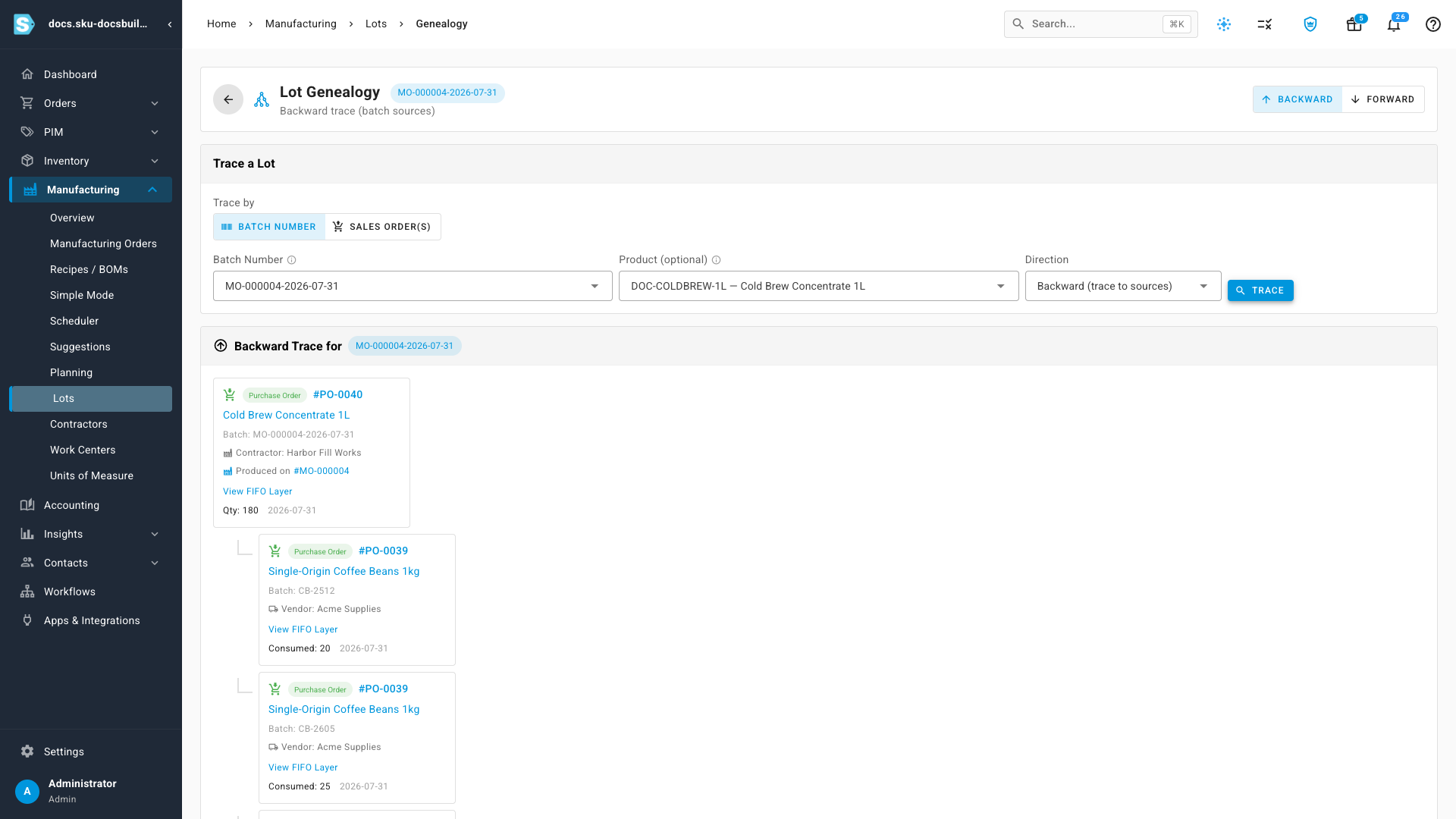Click the blue sparkle assistant icon

pyautogui.click(x=1224, y=24)
